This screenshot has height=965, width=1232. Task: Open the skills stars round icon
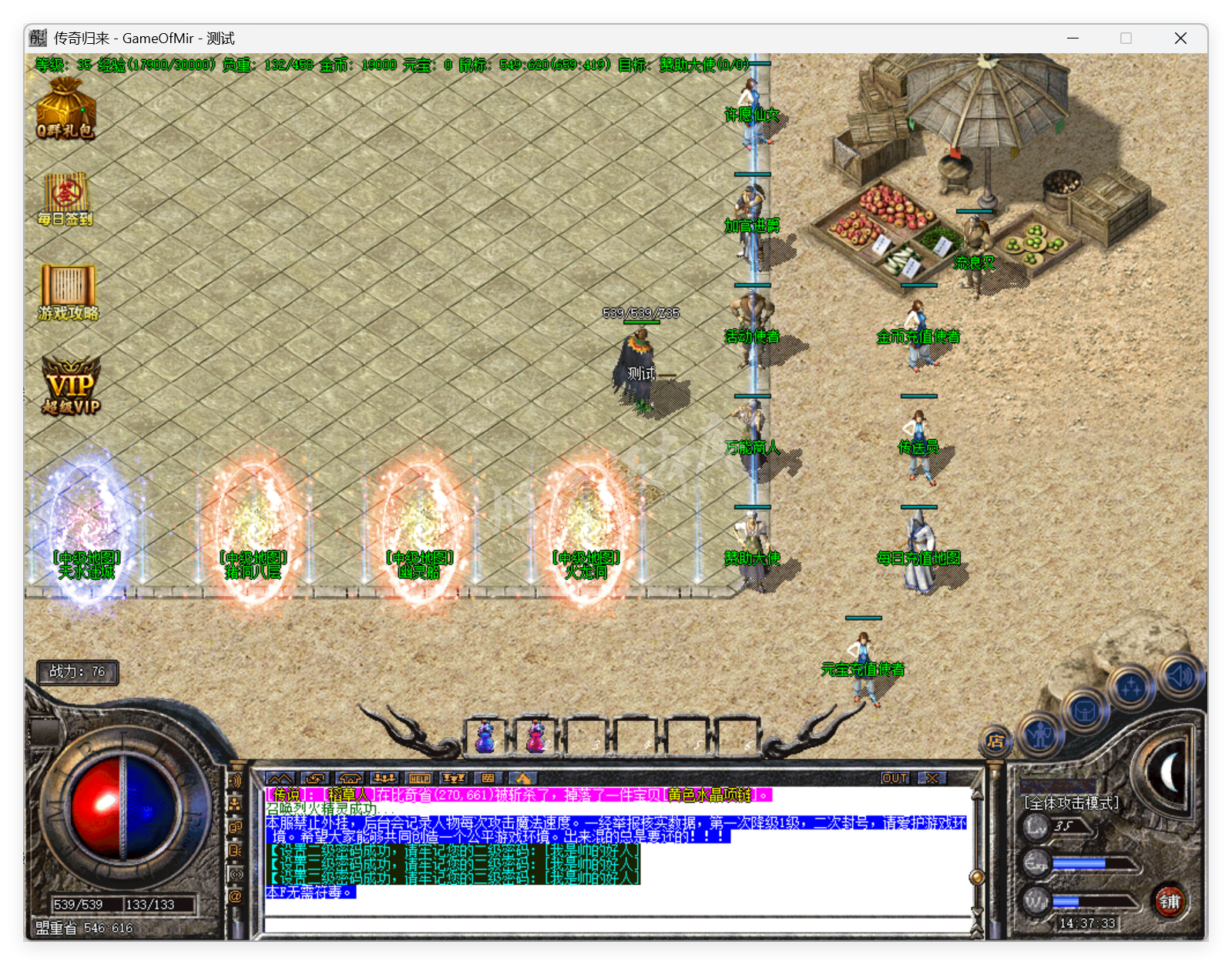coord(1130,687)
